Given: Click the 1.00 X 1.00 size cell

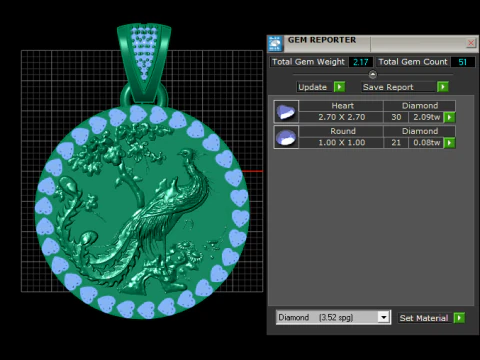Looking at the screenshot, I should click(x=341, y=143).
